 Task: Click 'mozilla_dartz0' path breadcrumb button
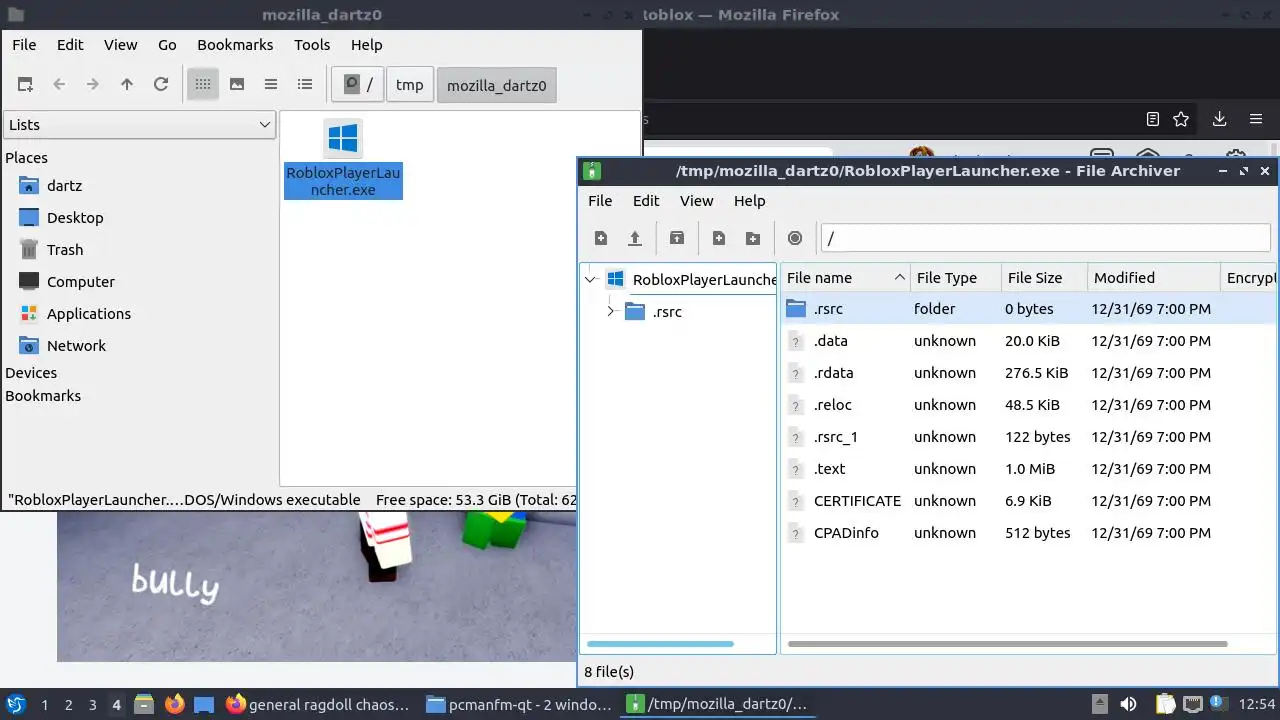pos(497,85)
